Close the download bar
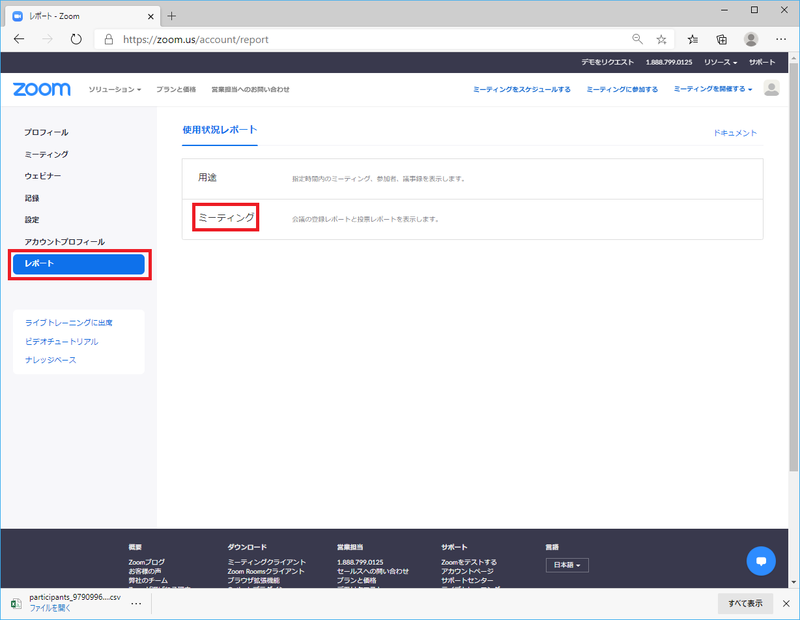Image resolution: width=800 pixels, height=620 pixels. (x=786, y=603)
